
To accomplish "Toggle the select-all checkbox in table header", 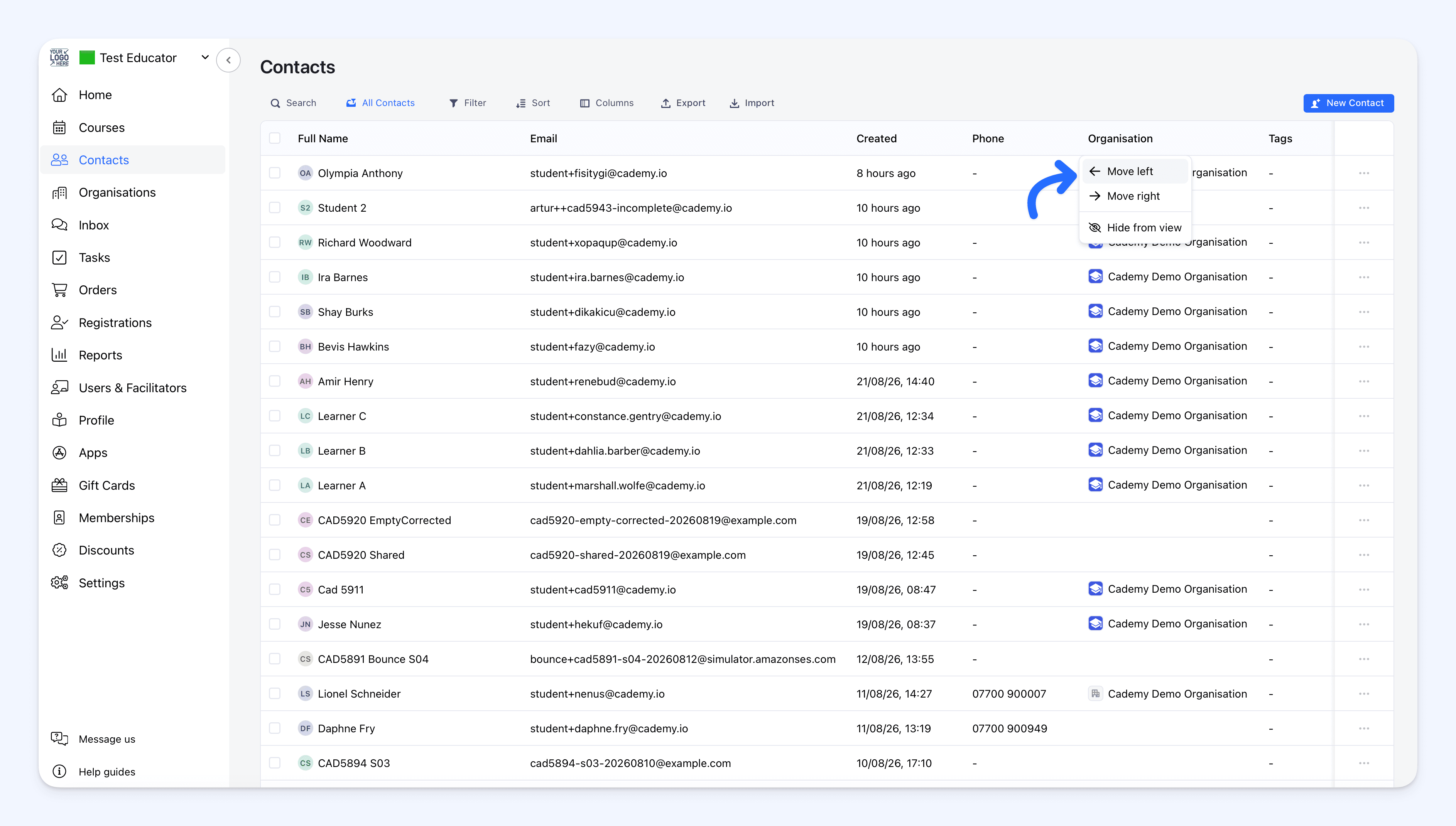I will coord(275,138).
